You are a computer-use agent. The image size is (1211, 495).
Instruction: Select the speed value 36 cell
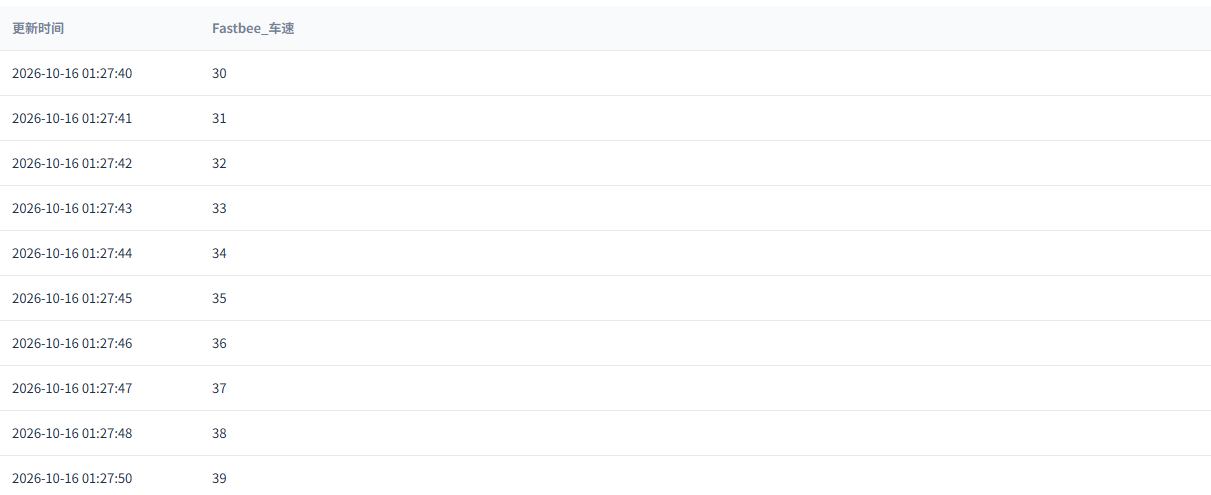click(219, 343)
